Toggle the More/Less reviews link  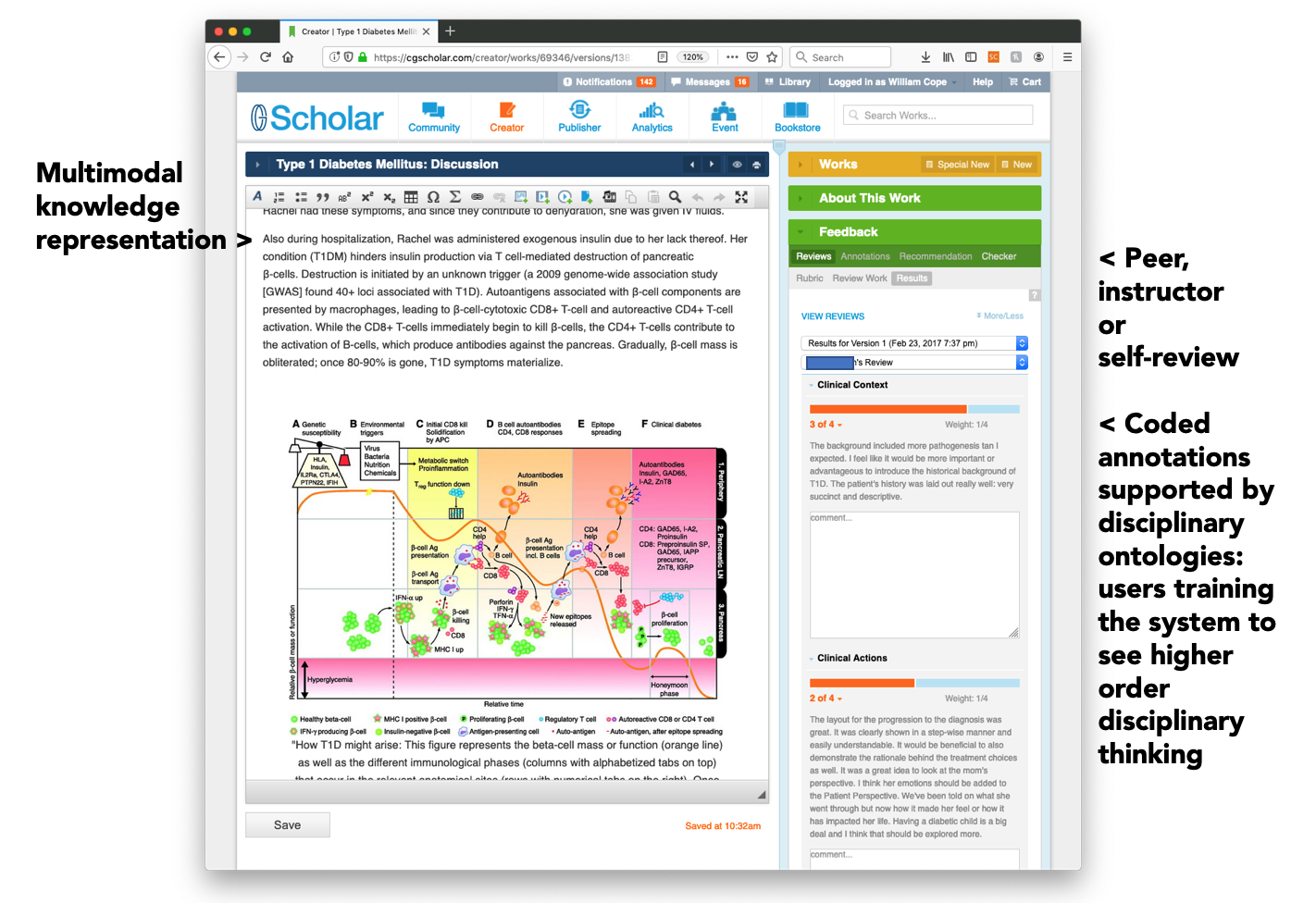pos(1000,316)
